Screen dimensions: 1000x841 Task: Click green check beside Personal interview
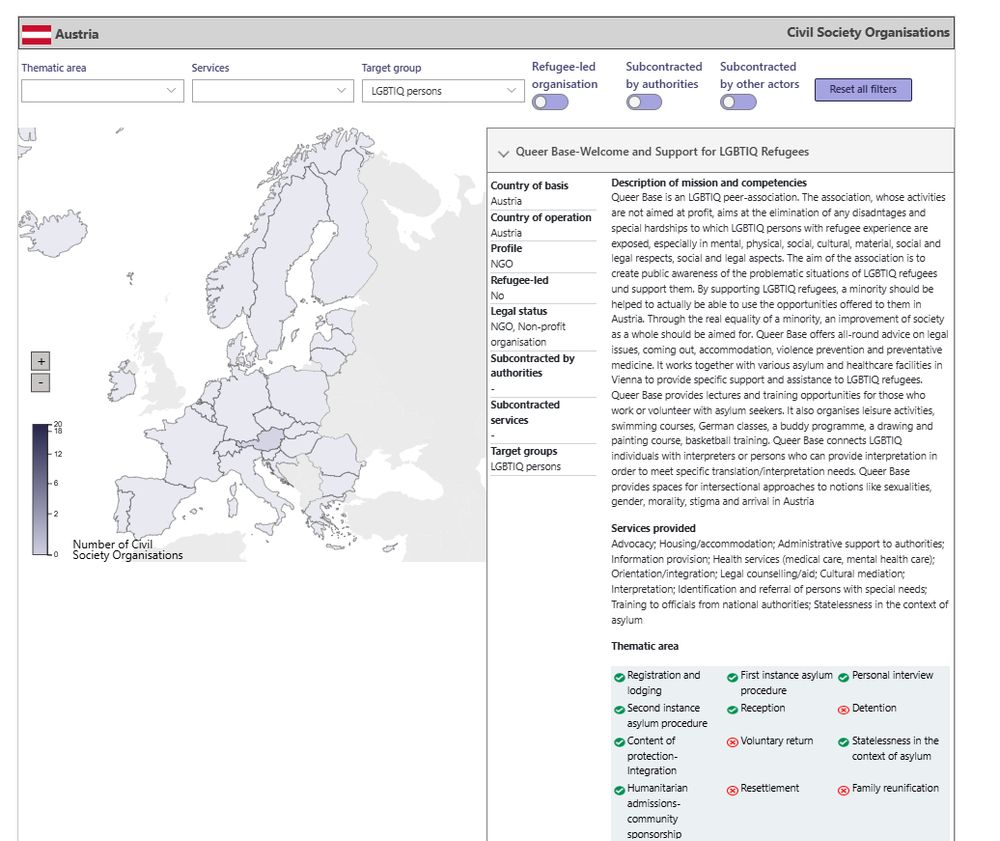tap(843, 677)
